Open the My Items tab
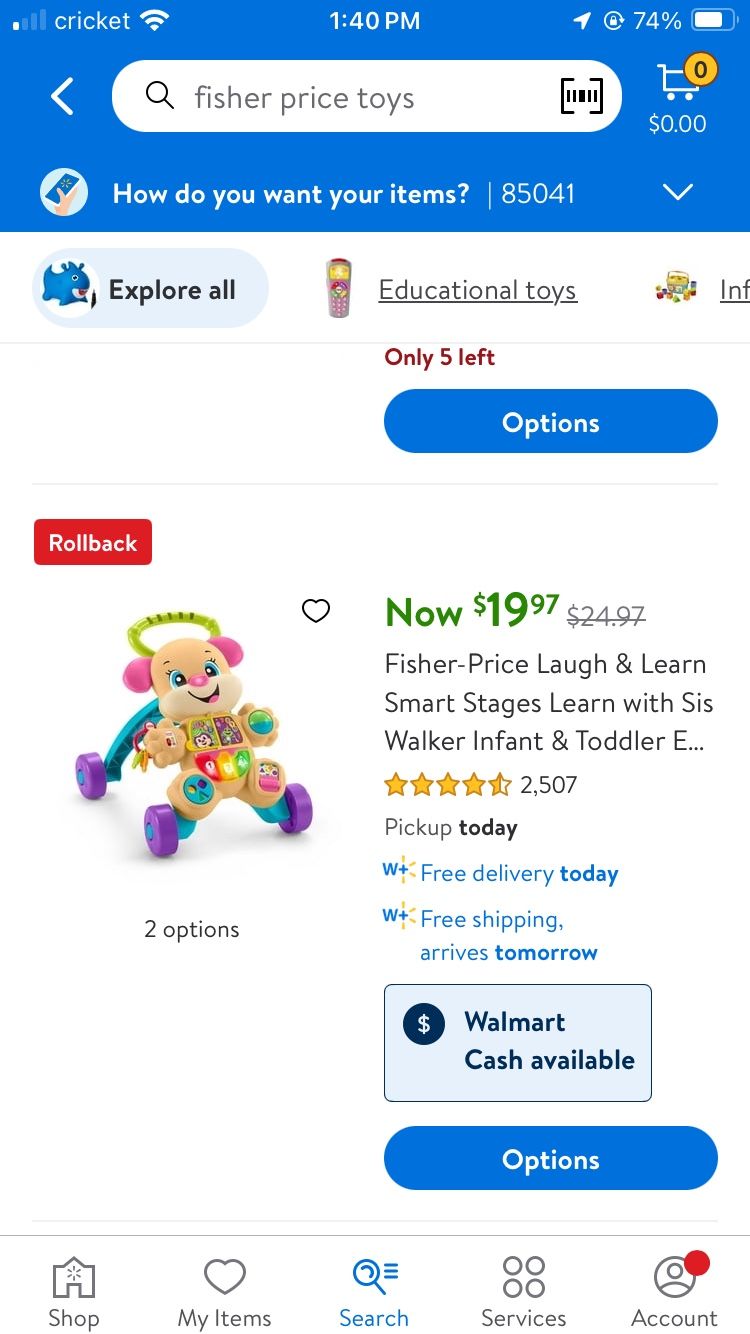Screen dimensions: 750x1334 click(224, 1292)
